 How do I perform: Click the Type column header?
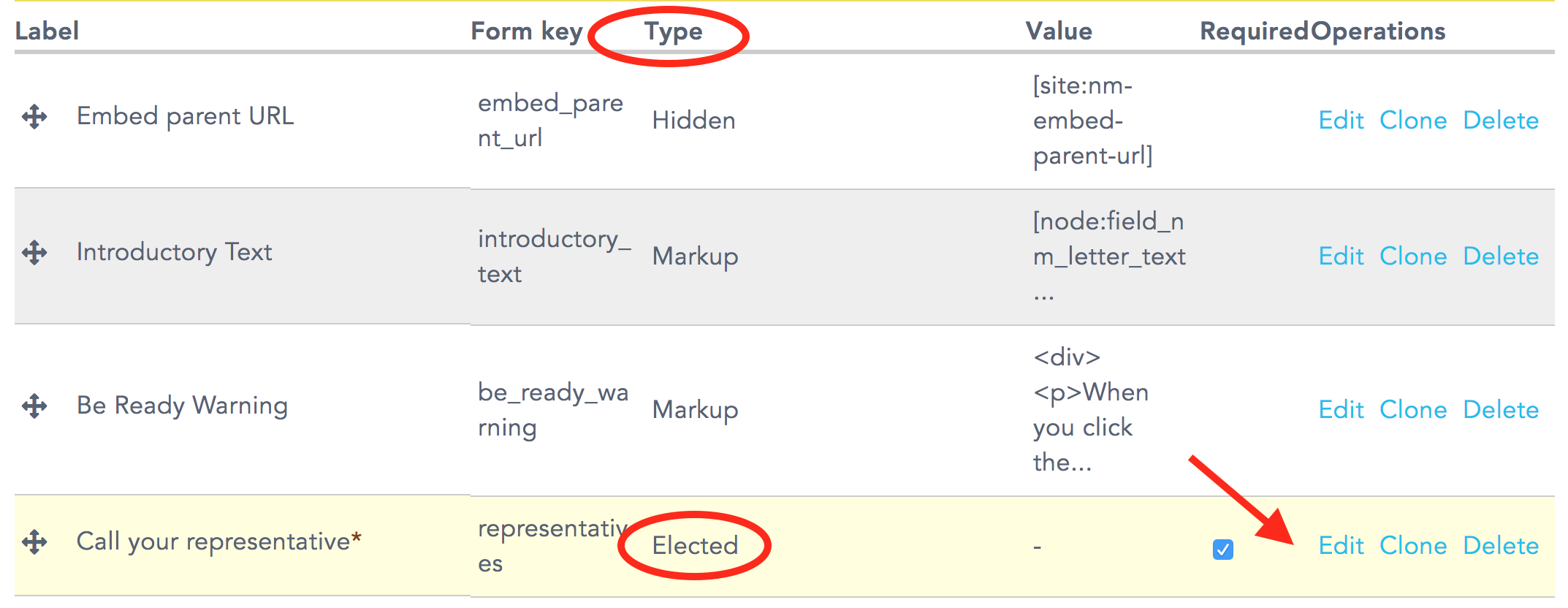[673, 32]
